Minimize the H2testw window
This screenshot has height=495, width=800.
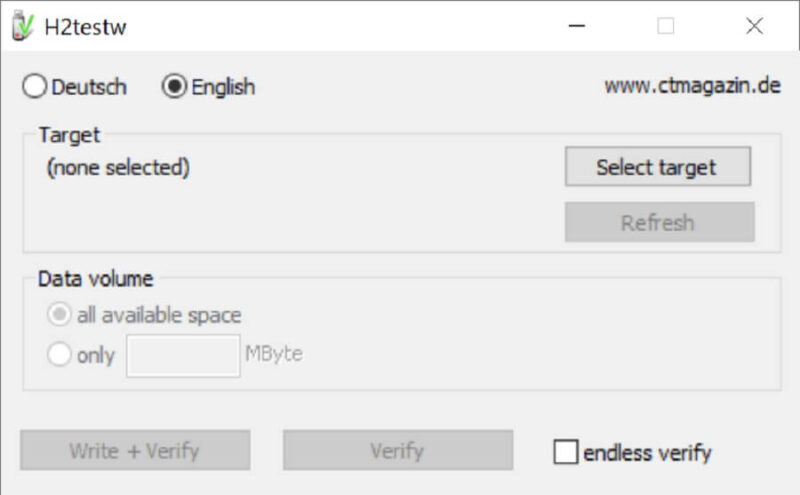pos(577,26)
